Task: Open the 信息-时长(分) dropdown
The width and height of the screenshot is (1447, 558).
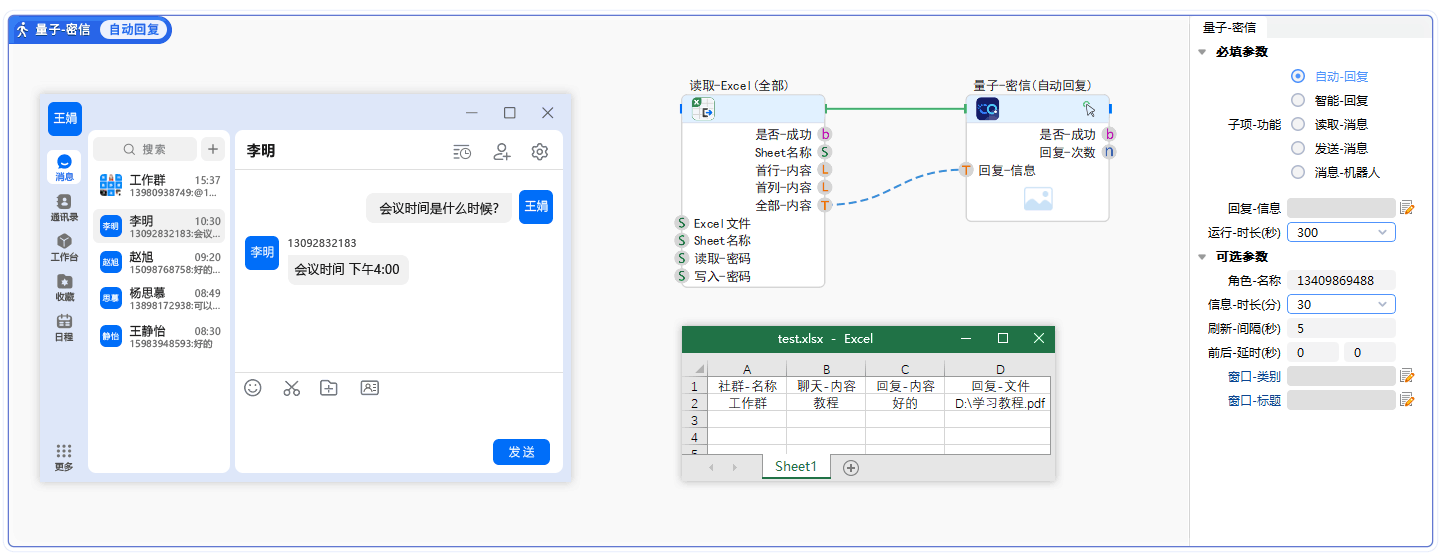Action: pyautogui.click(x=1340, y=304)
